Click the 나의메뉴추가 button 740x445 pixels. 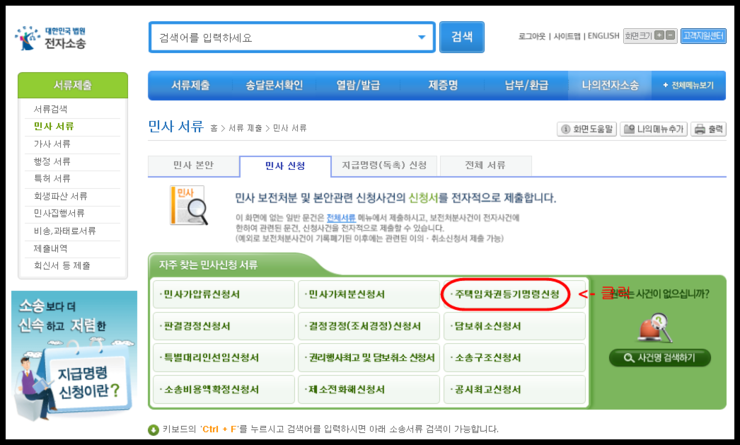pyautogui.click(x=654, y=129)
